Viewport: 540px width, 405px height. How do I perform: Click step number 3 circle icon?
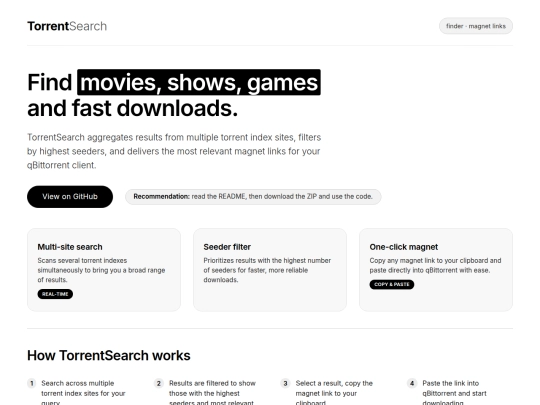coord(285,383)
